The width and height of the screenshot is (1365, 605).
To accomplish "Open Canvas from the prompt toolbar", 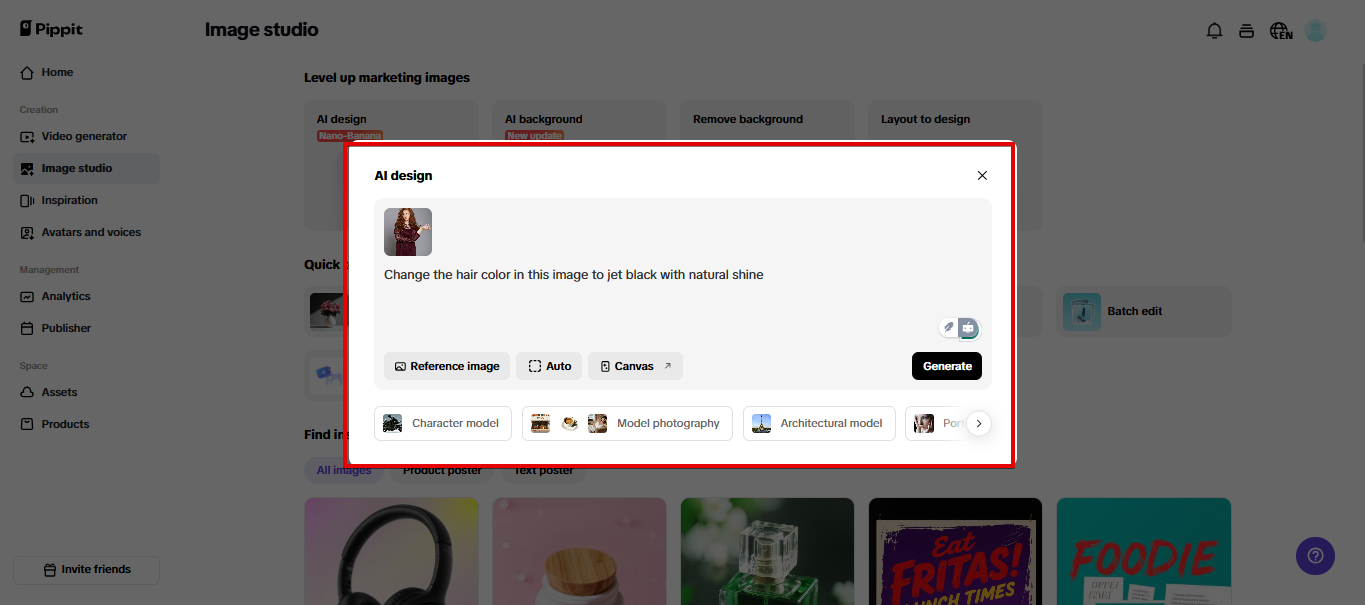I will 635,366.
